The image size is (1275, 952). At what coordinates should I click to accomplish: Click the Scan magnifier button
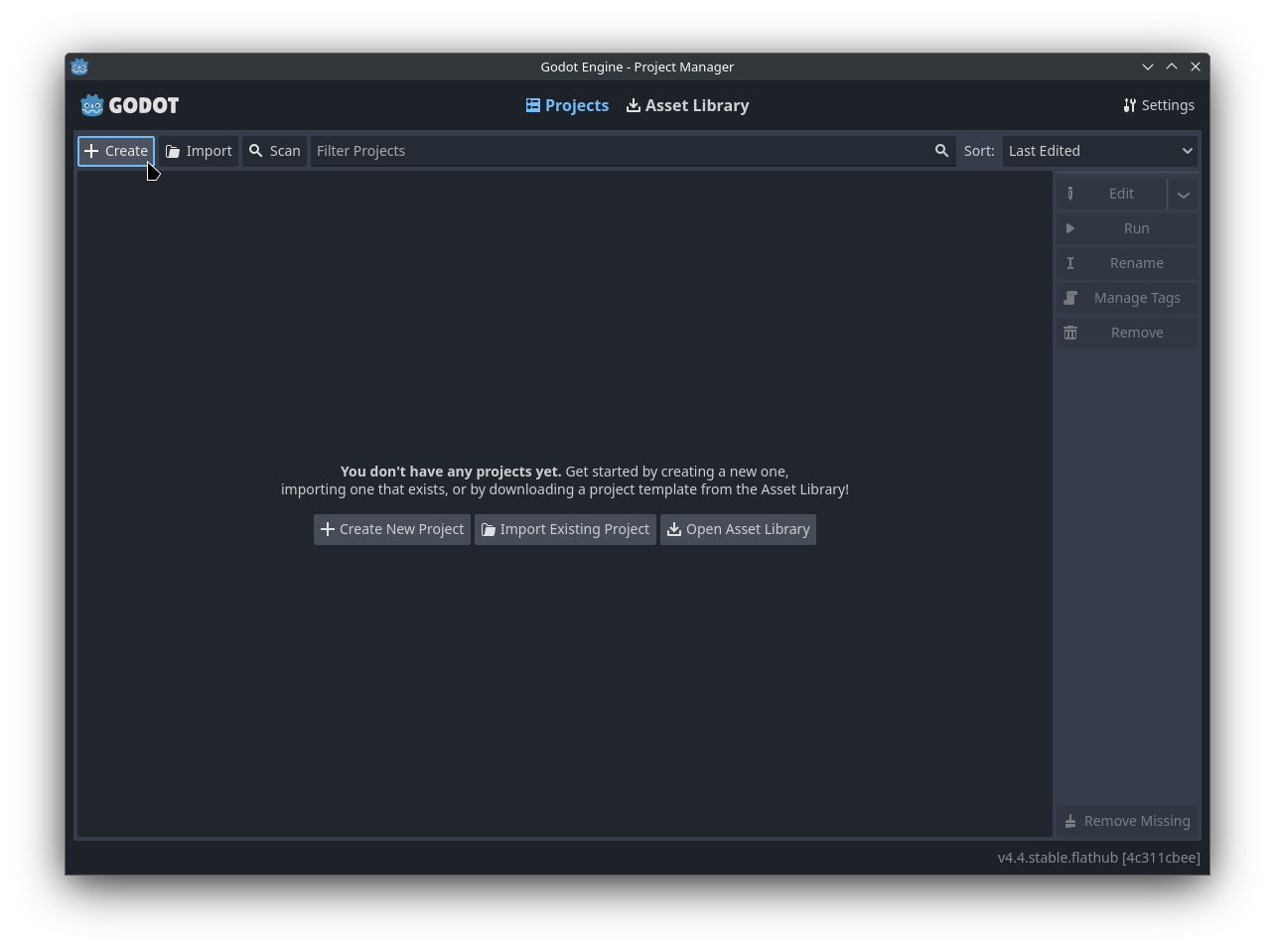pyautogui.click(x=275, y=151)
